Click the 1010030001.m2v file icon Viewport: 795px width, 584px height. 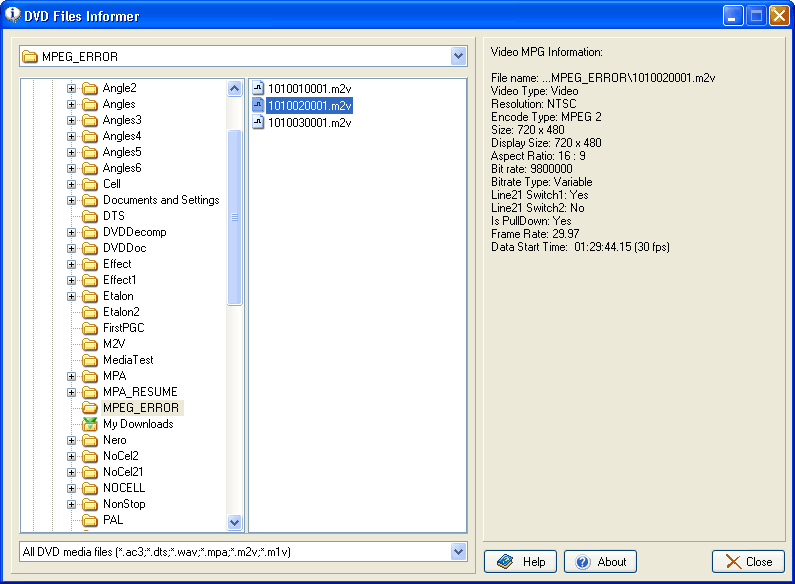258,122
